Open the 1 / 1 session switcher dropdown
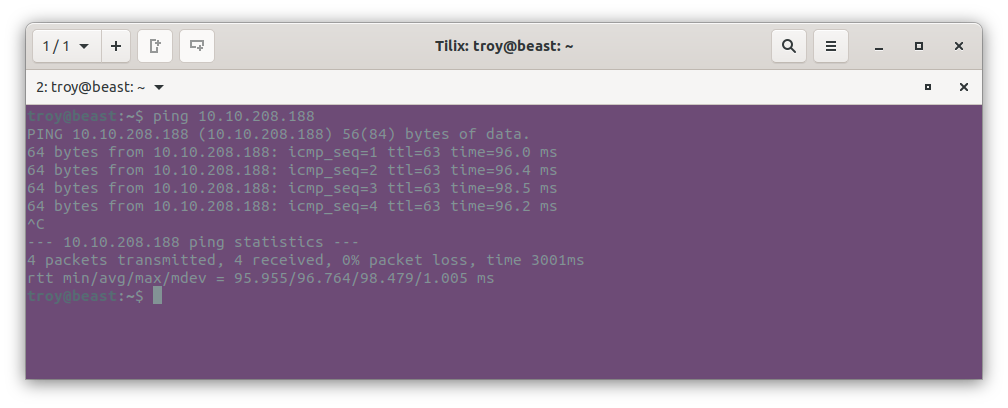Screen dimensions: 1008x408 tap(67, 46)
